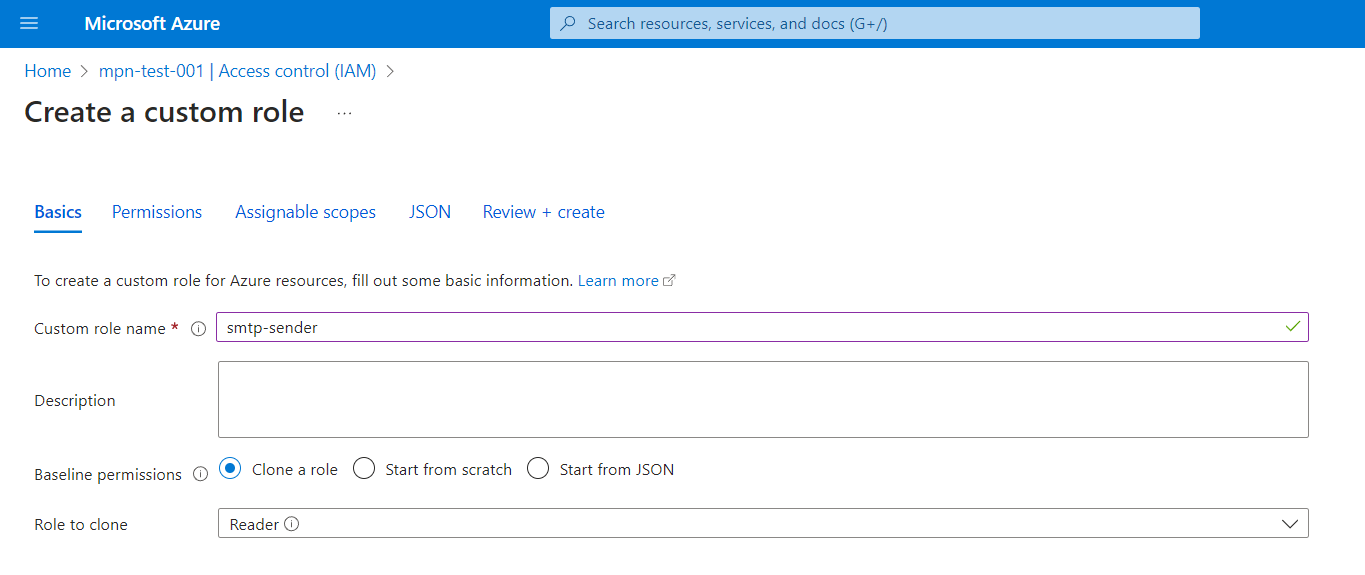Click the ellipsis beside Create a custom role

pyautogui.click(x=344, y=114)
